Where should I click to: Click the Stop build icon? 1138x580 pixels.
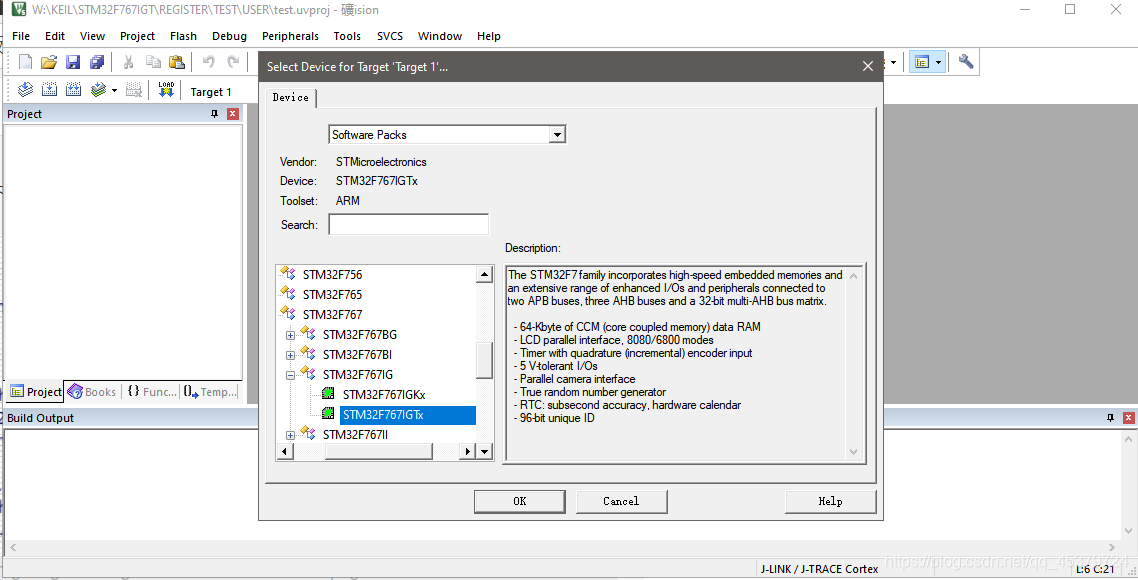click(134, 90)
